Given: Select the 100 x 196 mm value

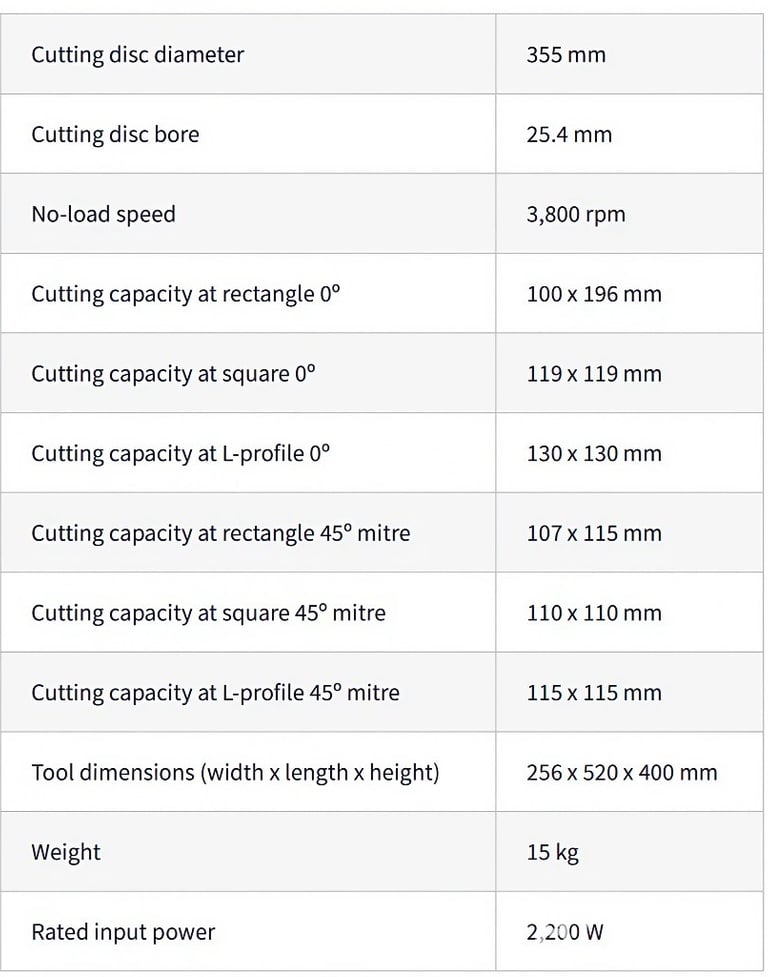Looking at the screenshot, I should click(x=594, y=294).
